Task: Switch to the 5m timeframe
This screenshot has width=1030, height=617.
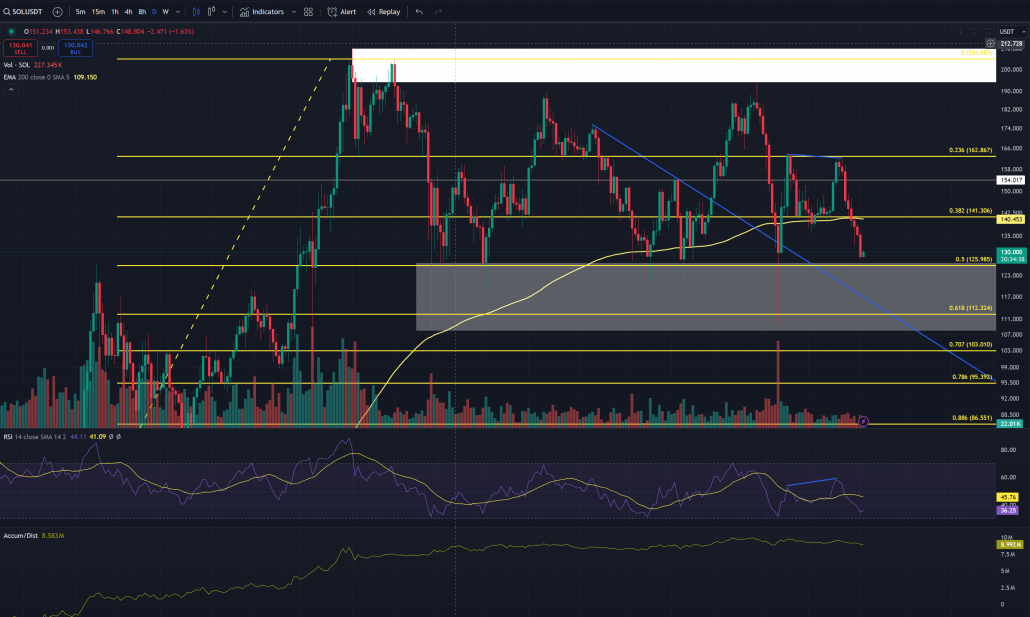Action: [x=80, y=12]
